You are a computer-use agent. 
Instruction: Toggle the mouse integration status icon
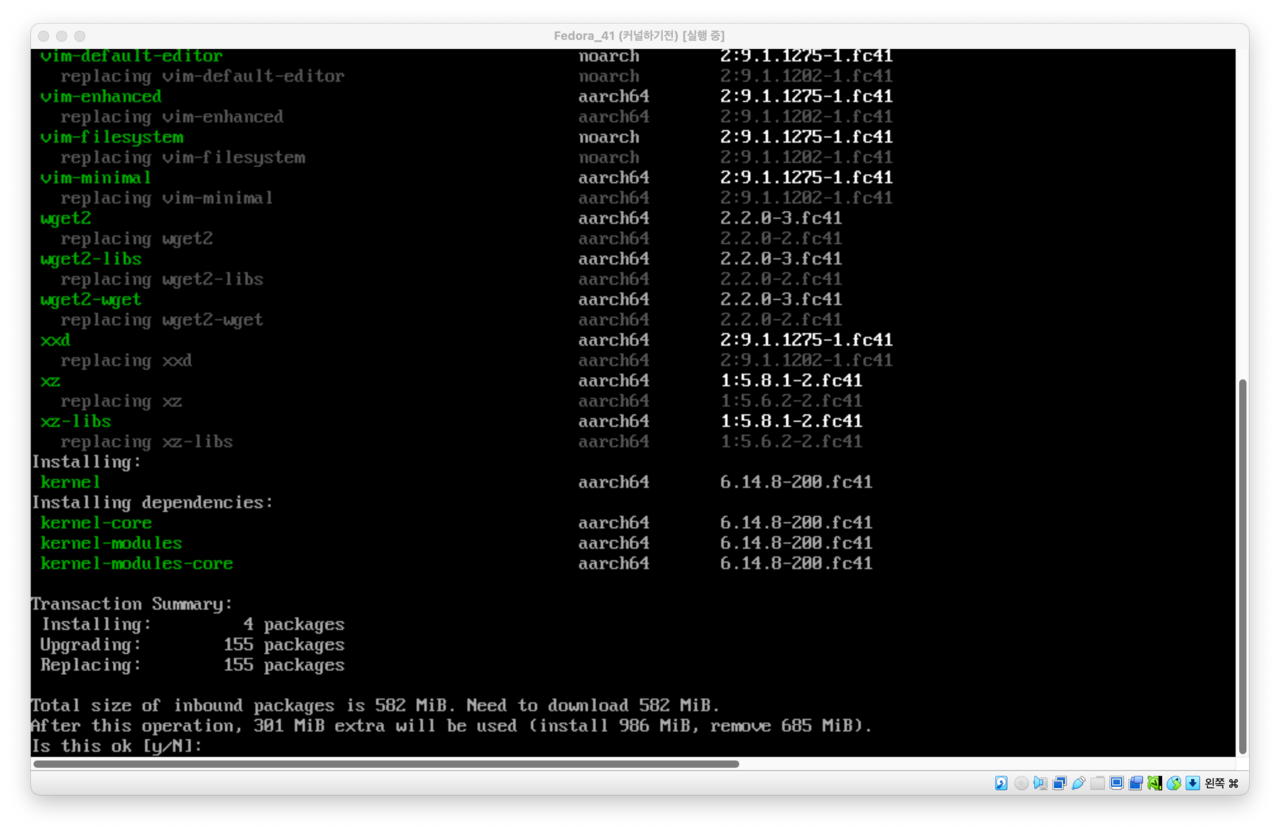coord(1173,783)
